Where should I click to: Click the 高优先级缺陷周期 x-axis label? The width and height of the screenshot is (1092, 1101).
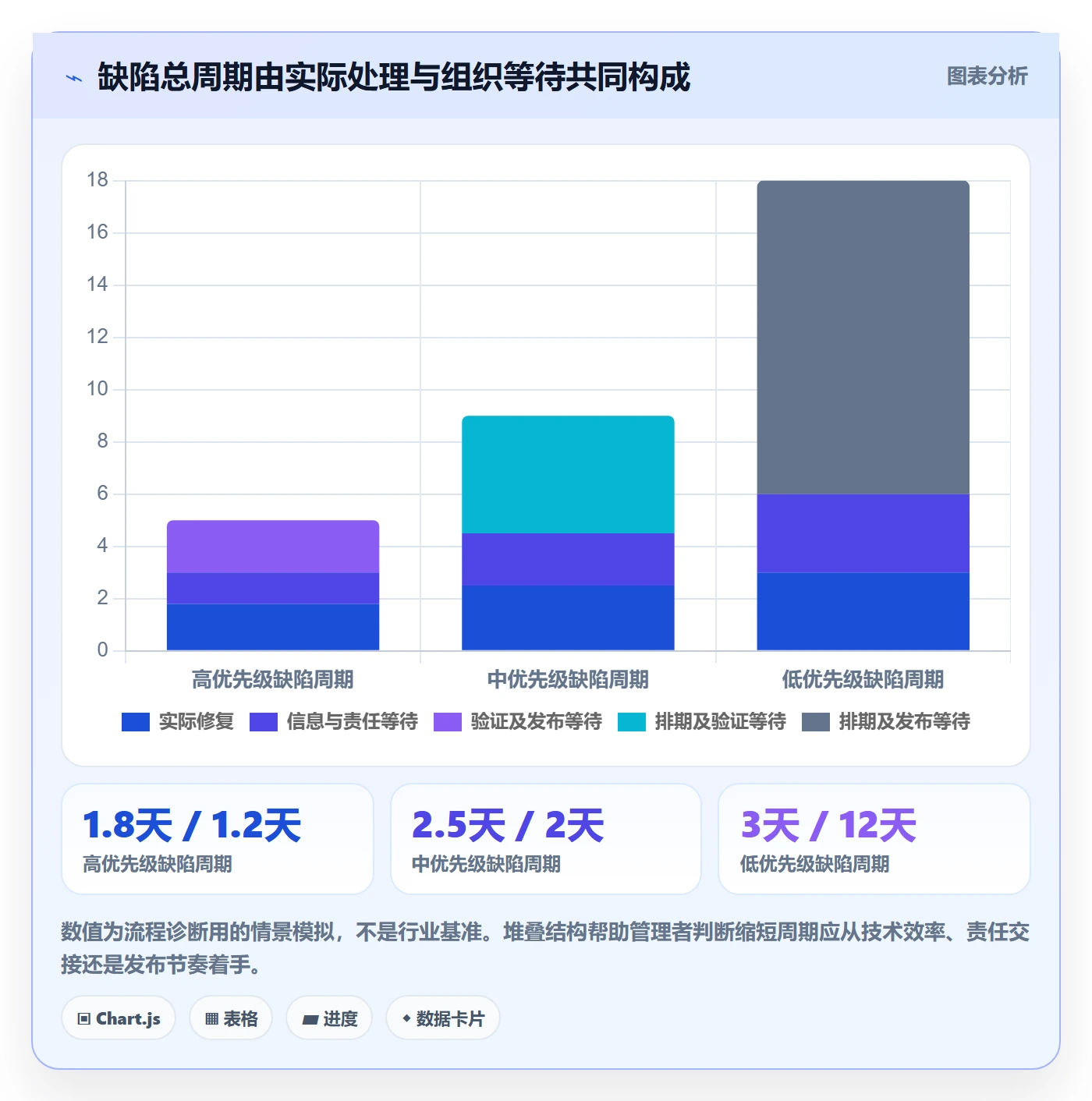[273, 679]
